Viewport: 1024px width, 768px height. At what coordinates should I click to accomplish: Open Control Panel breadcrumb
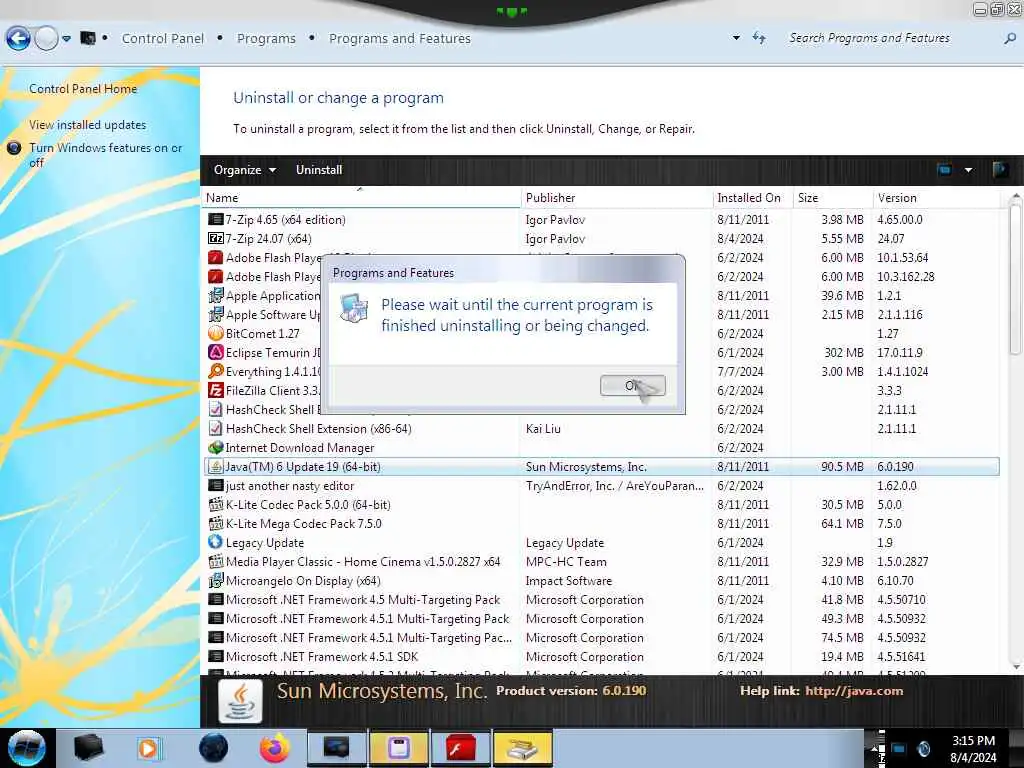pos(163,39)
